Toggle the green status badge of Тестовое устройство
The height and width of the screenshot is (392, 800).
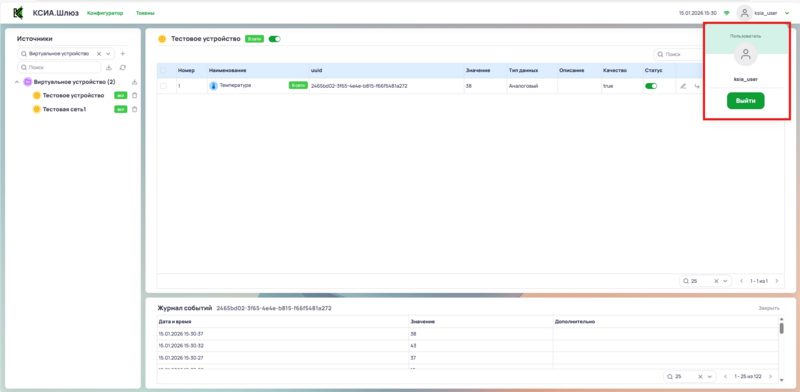point(120,95)
